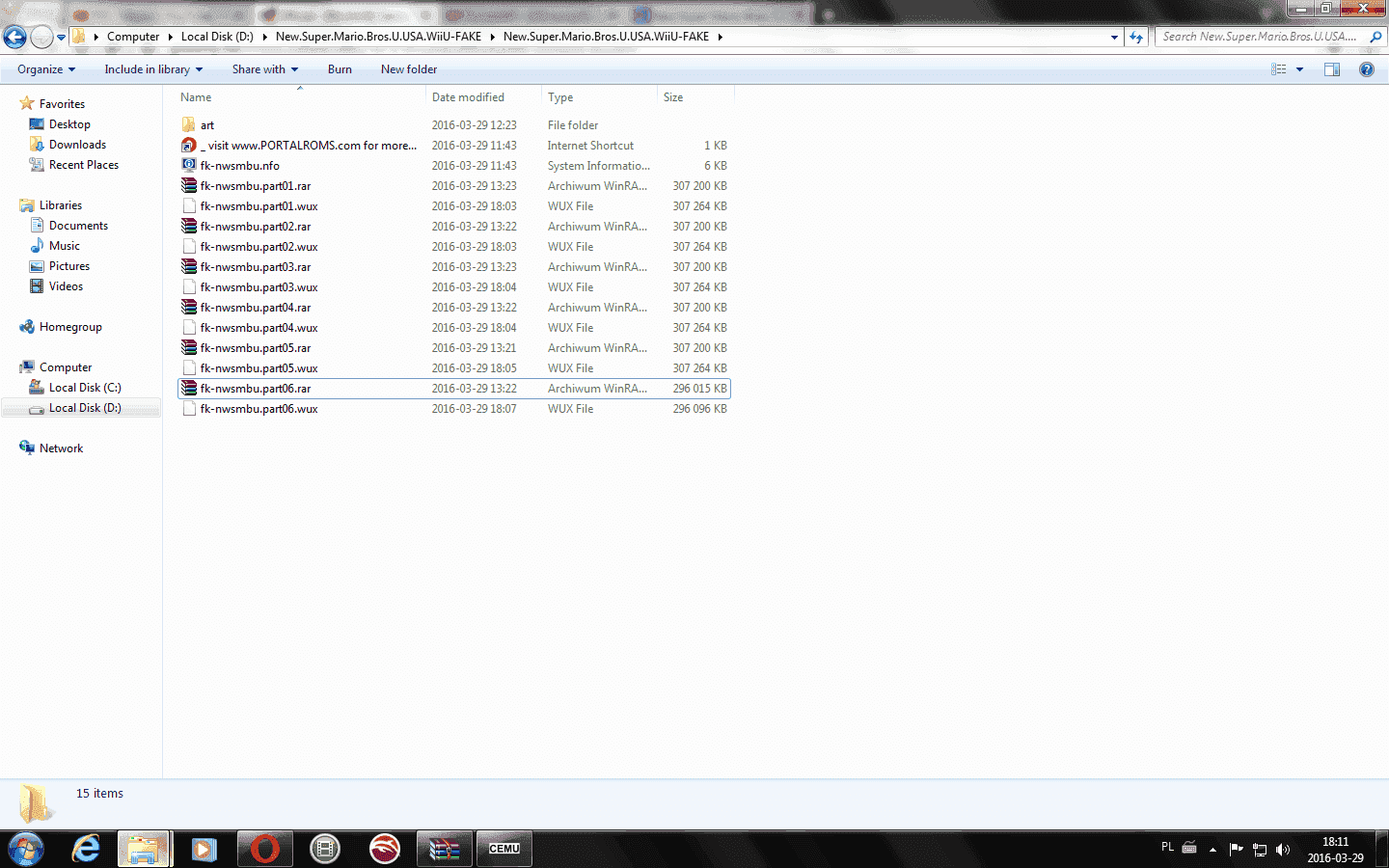
Task: Click the Back navigation arrow
Action: pyautogui.click(x=14, y=37)
